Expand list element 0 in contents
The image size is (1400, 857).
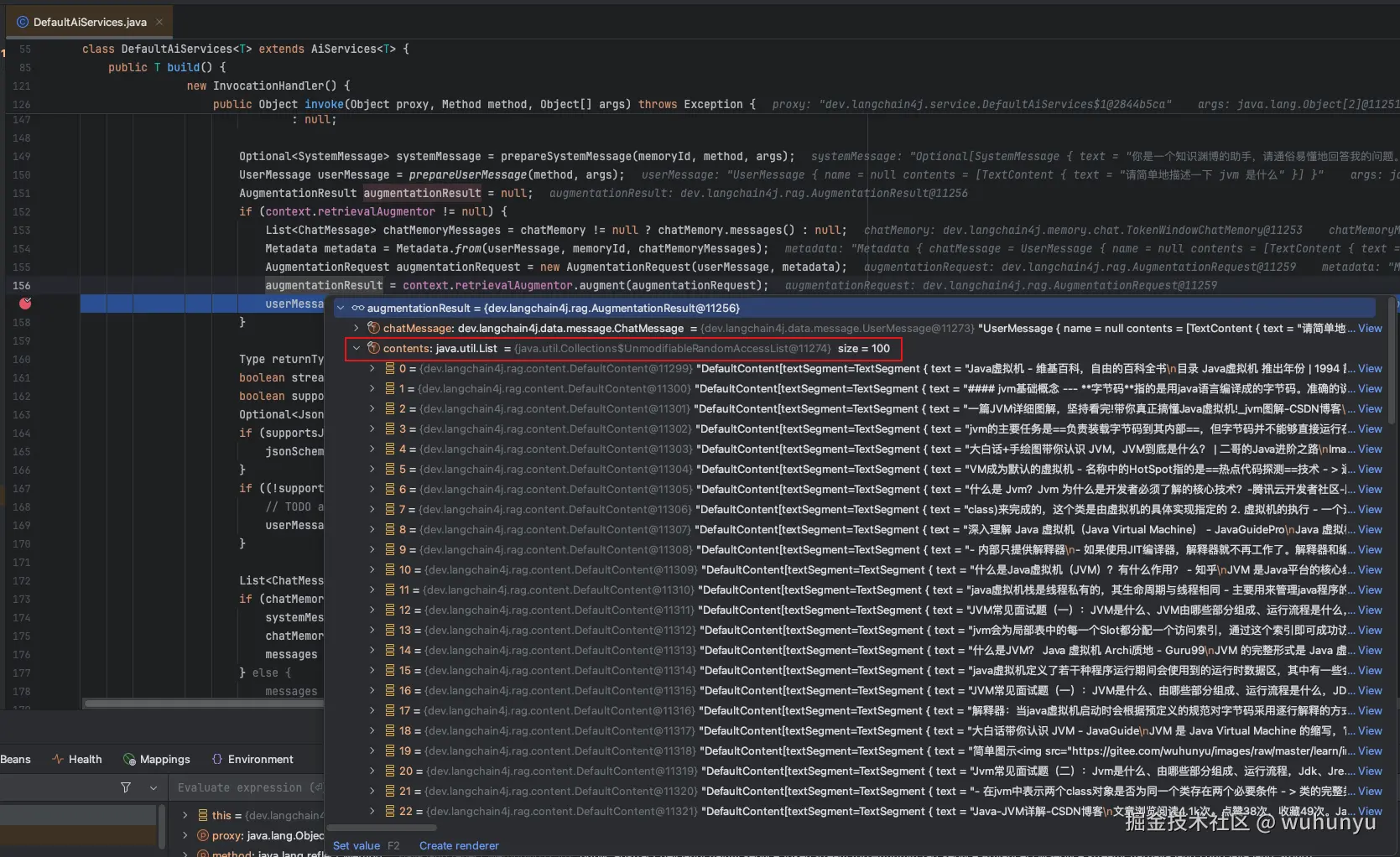tap(372, 368)
